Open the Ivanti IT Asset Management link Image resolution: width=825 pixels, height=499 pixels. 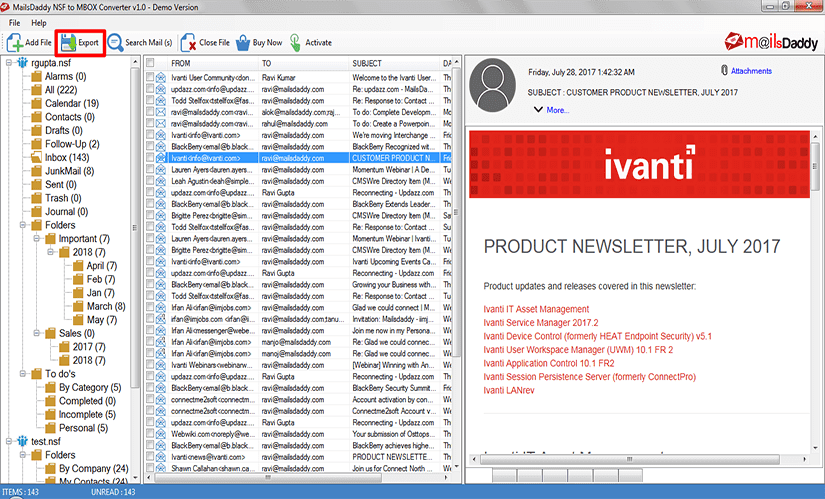536,309
